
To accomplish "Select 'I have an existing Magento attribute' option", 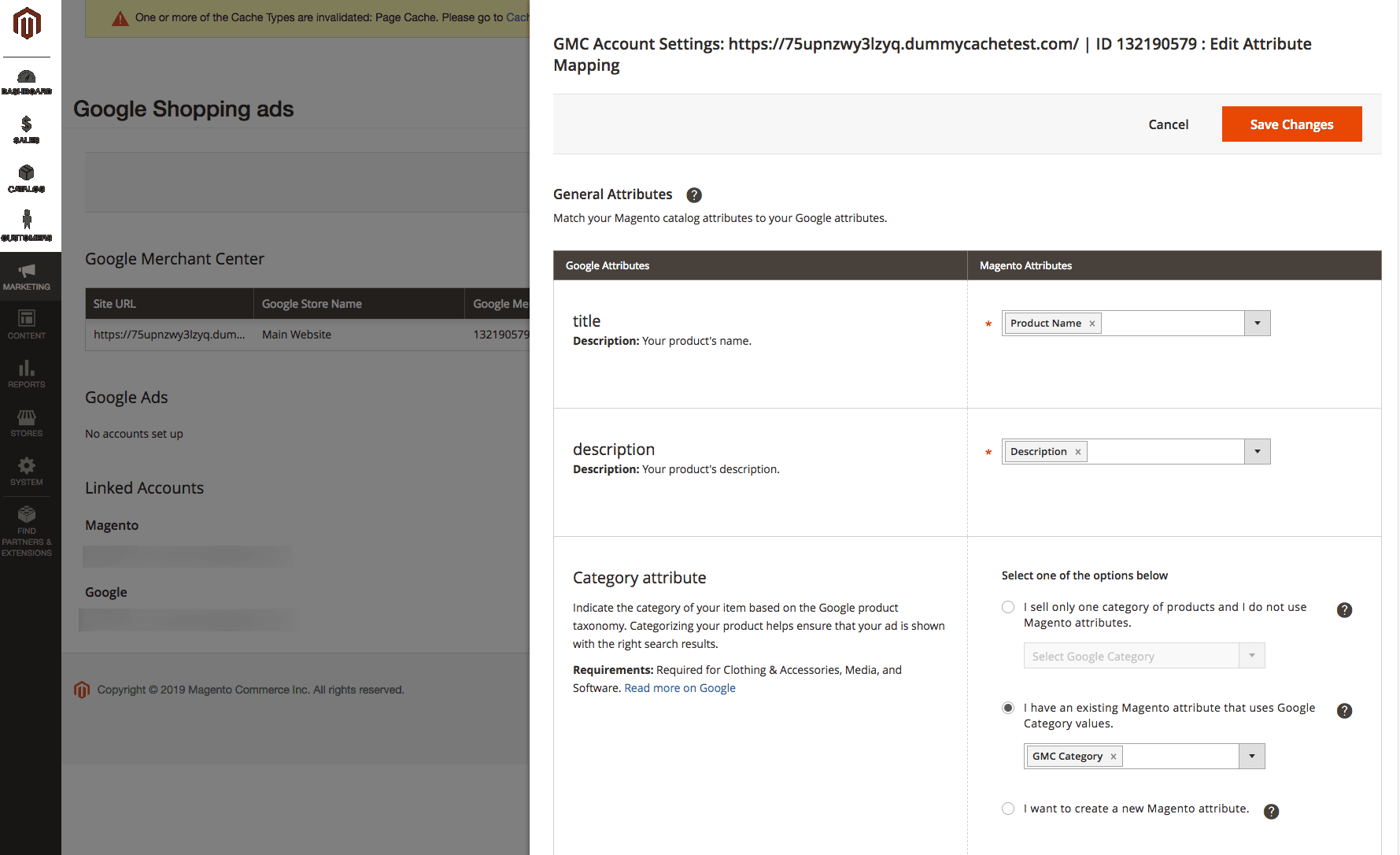I will (x=1008, y=708).
